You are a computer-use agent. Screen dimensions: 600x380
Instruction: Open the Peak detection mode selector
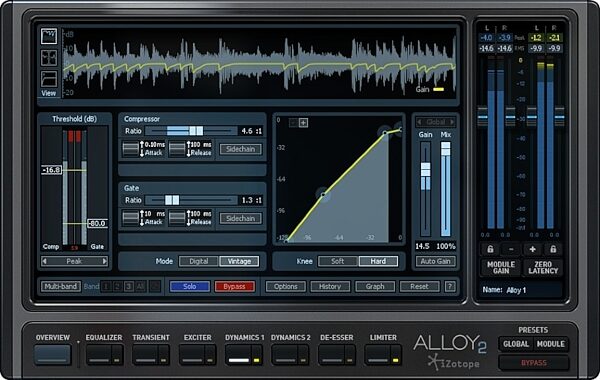(x=74, y=261)
